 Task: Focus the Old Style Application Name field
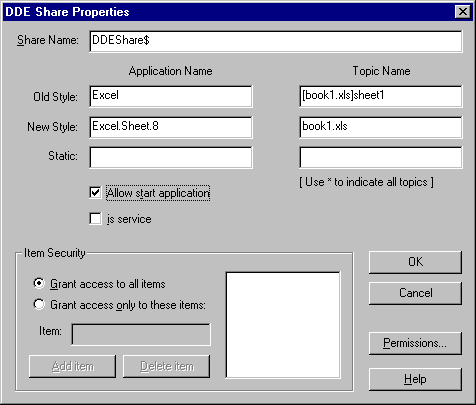click(171, 96)
